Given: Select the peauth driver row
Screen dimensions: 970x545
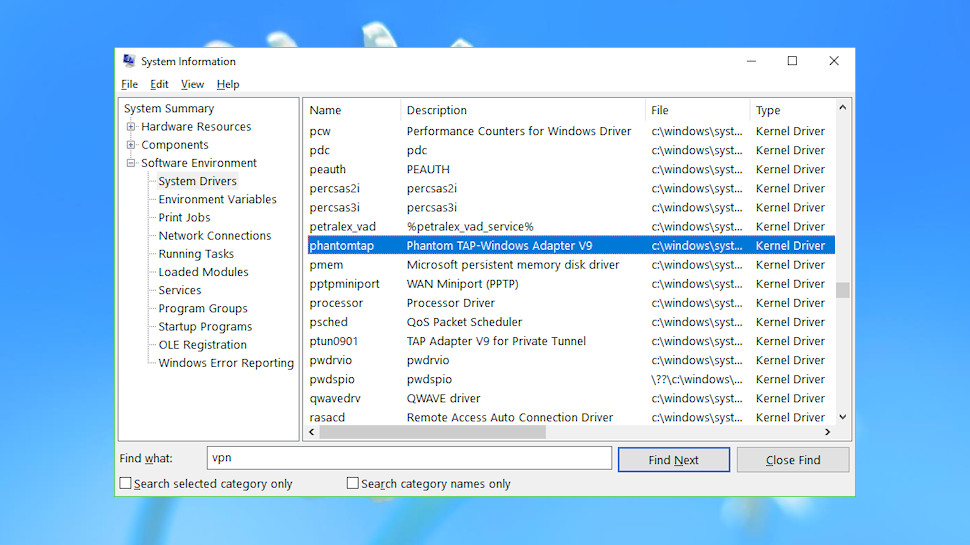Looking at the screenshot, I should click(571, 170).
